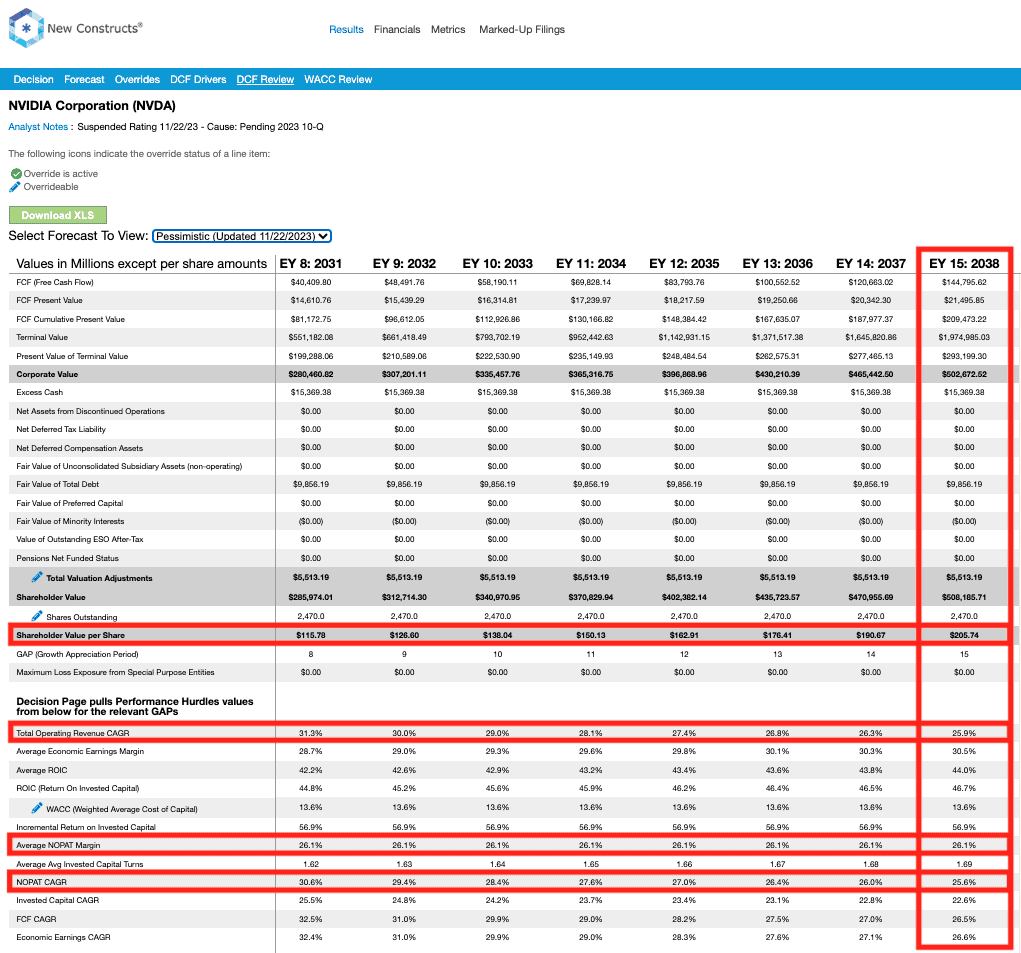Open the Financials tab
Screen dimensions: 1021x953
397,29
